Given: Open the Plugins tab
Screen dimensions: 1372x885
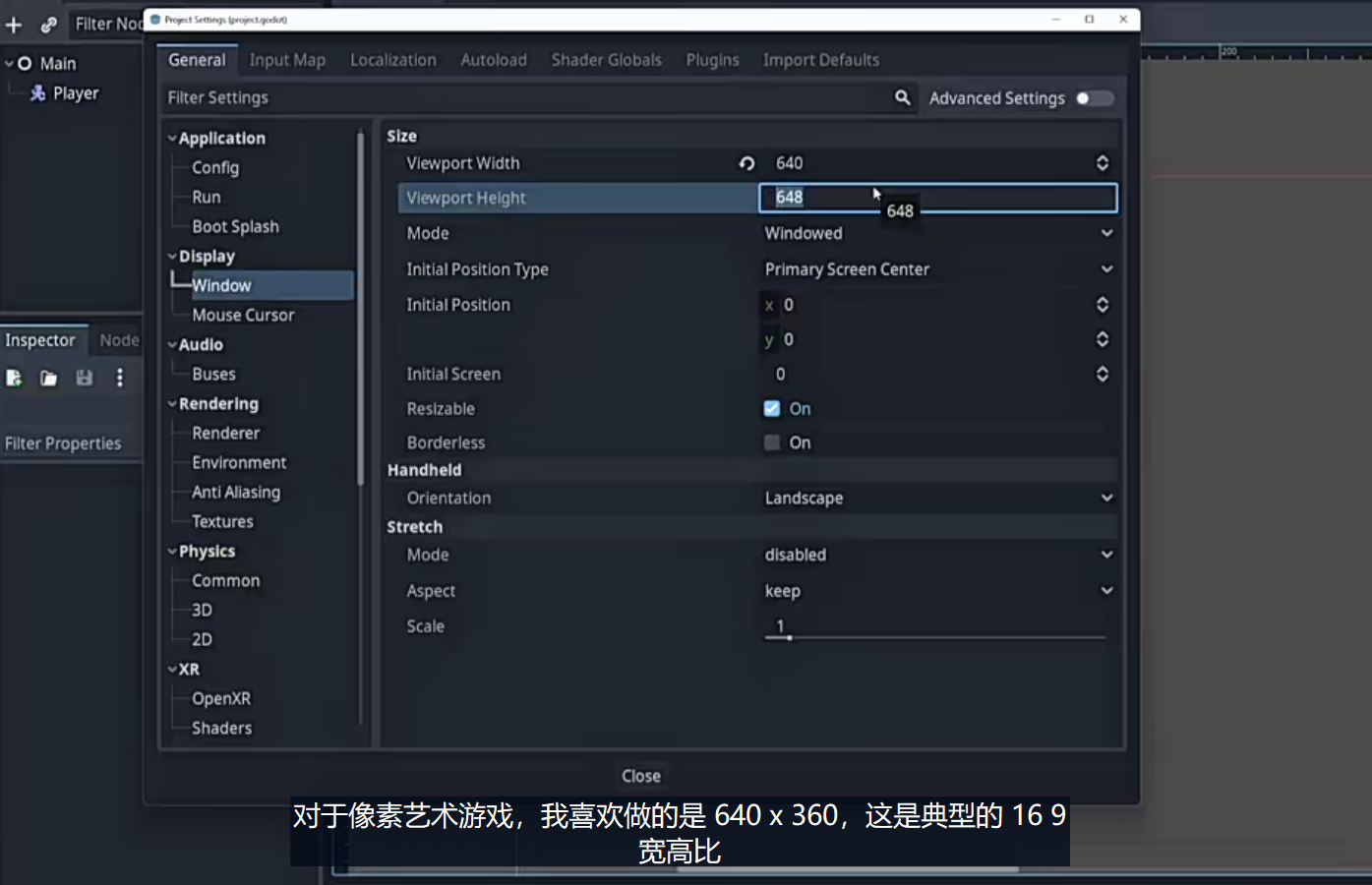Looking at the screenshot, I should (x=713, y=60).
